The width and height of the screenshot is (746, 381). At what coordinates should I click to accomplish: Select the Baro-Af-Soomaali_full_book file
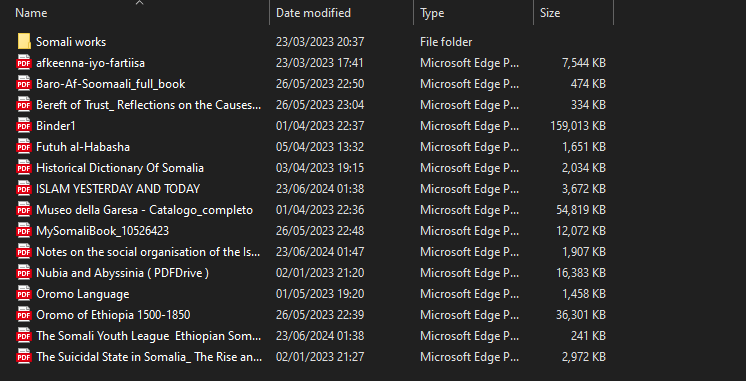[110, 84]
